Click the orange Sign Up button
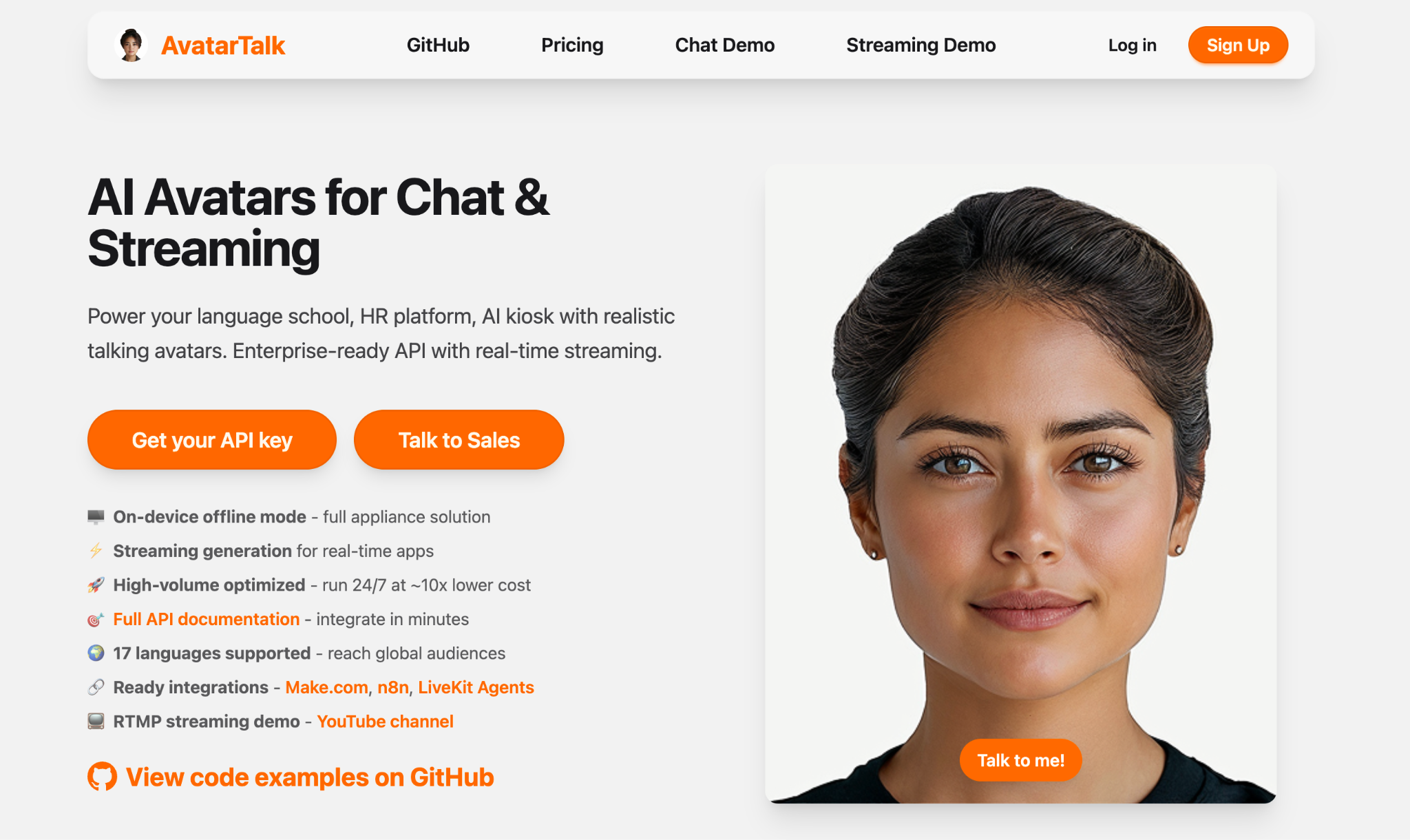The width and height of the screenshot is (1410, 840). point(1238,45)
